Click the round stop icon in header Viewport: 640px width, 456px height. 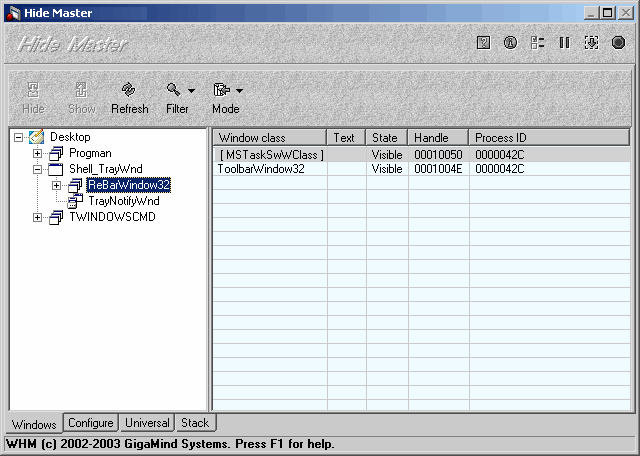pos(618,42)
